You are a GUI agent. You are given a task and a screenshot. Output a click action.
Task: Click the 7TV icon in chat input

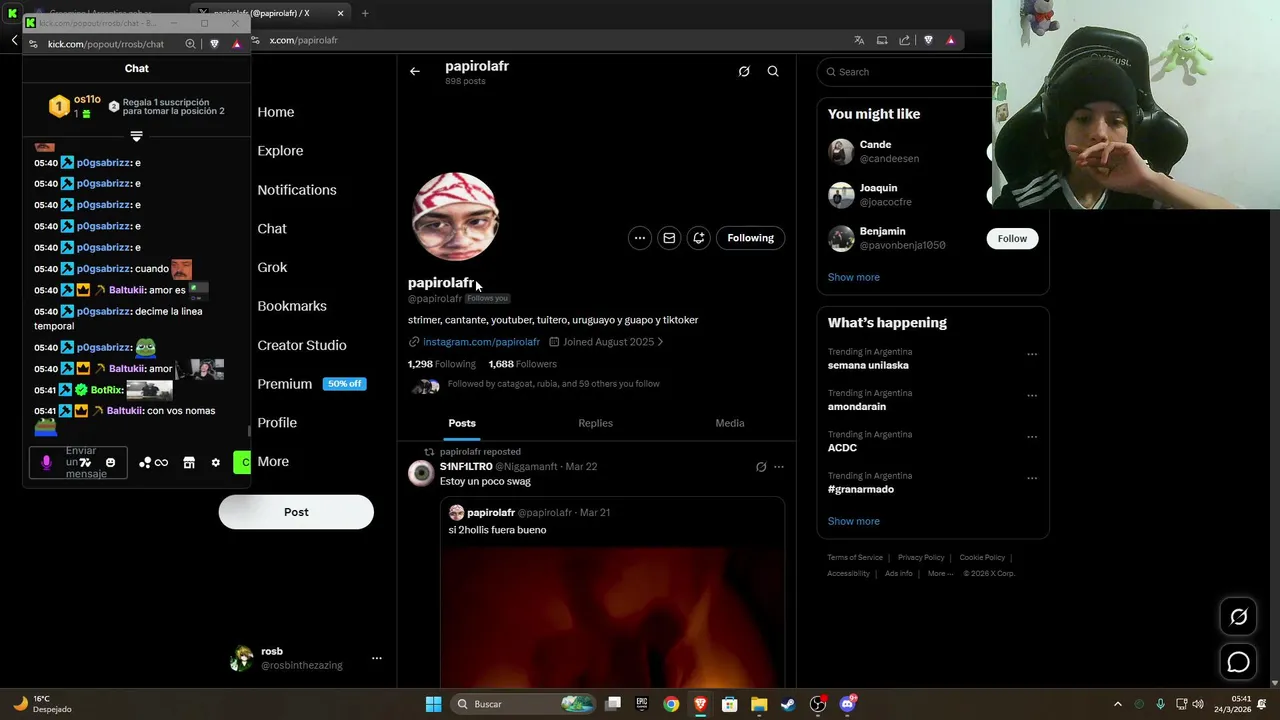point(86,462)
